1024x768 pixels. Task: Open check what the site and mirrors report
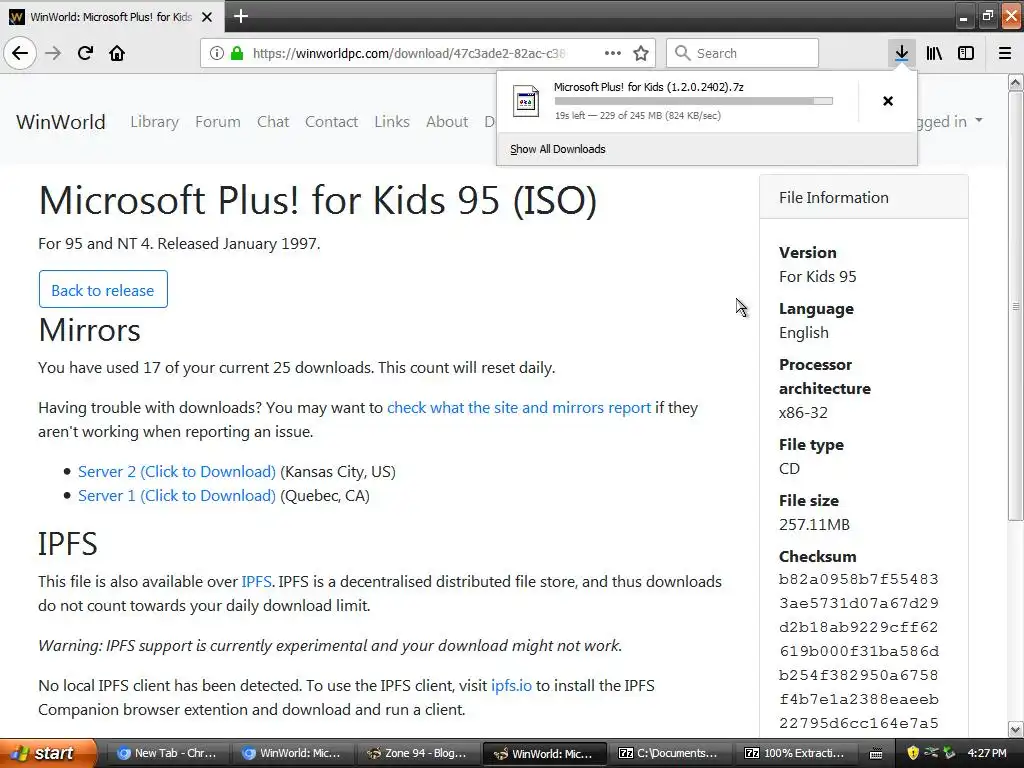(x=519, y=408)
